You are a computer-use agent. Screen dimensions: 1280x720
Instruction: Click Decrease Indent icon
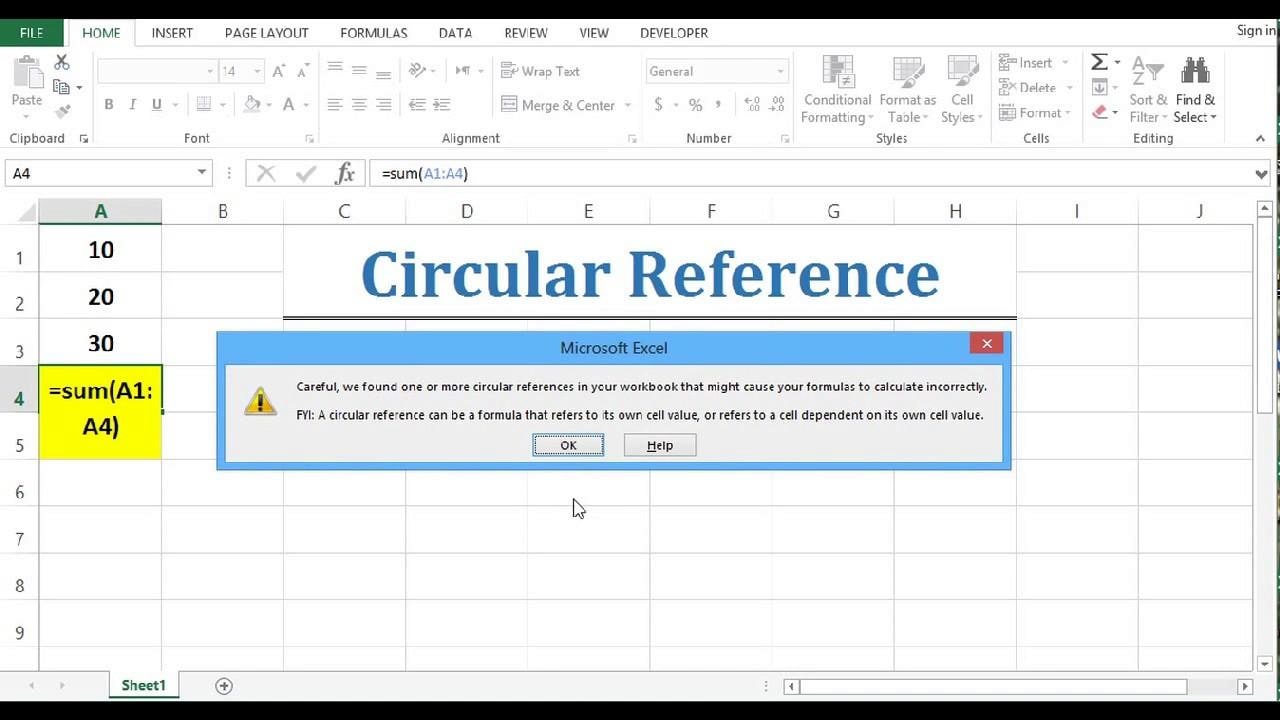point(417,104)
